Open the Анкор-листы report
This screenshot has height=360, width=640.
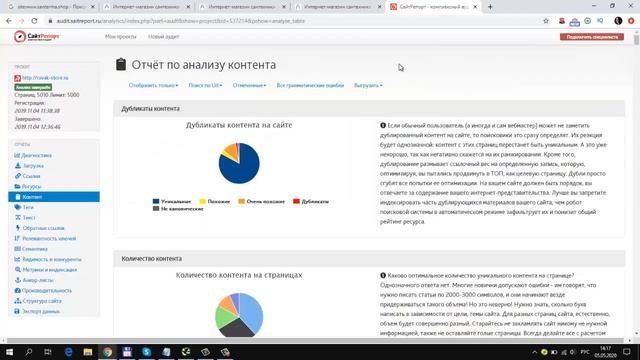click(34, 280)
